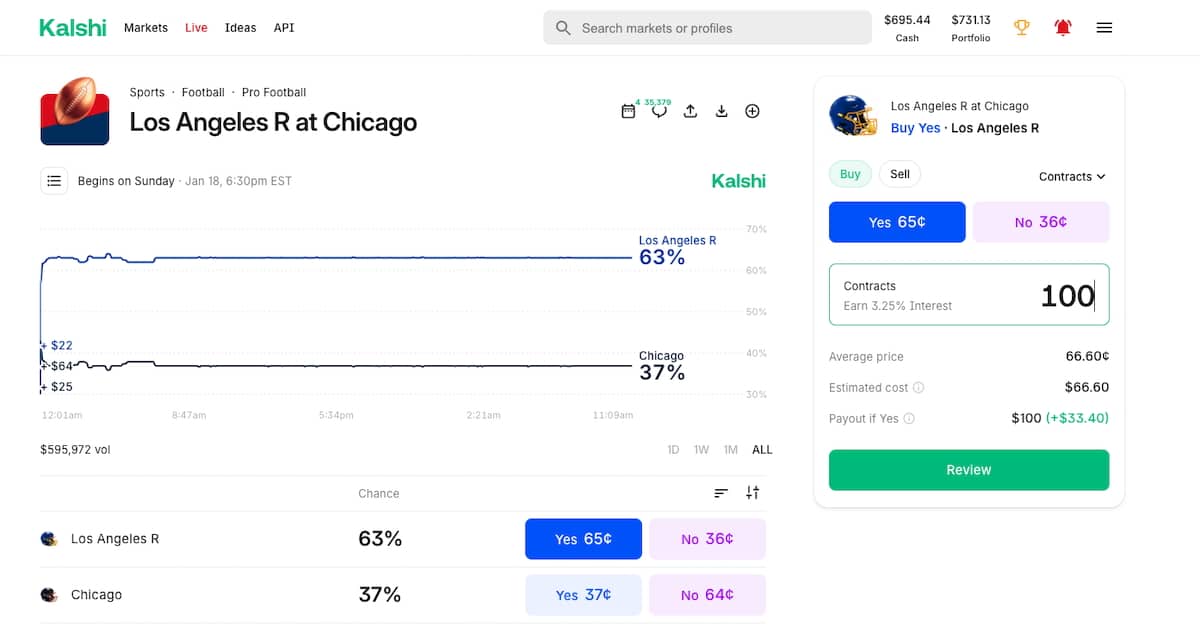Click Los Angeles R team icon in outcomes row
This screenshot has width=1200, height=638.
(x=49, y=539)
